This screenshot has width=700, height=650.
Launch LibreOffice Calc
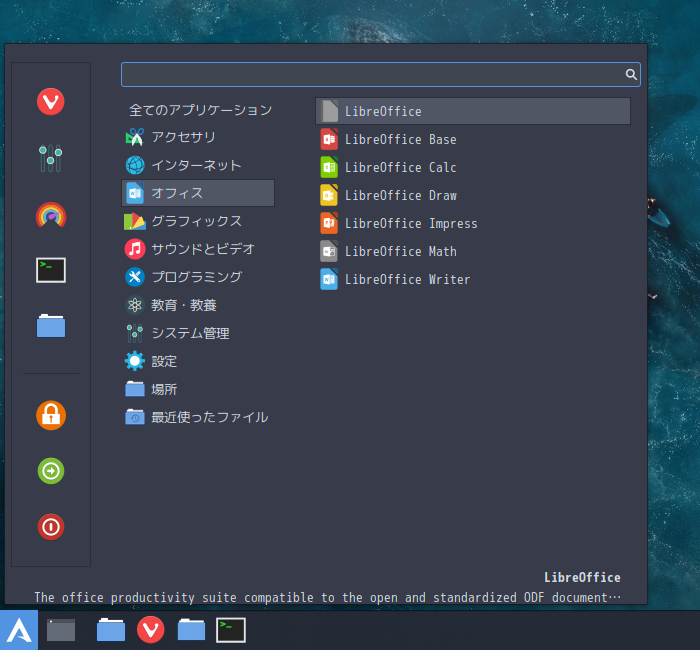[x=473, y=167]
